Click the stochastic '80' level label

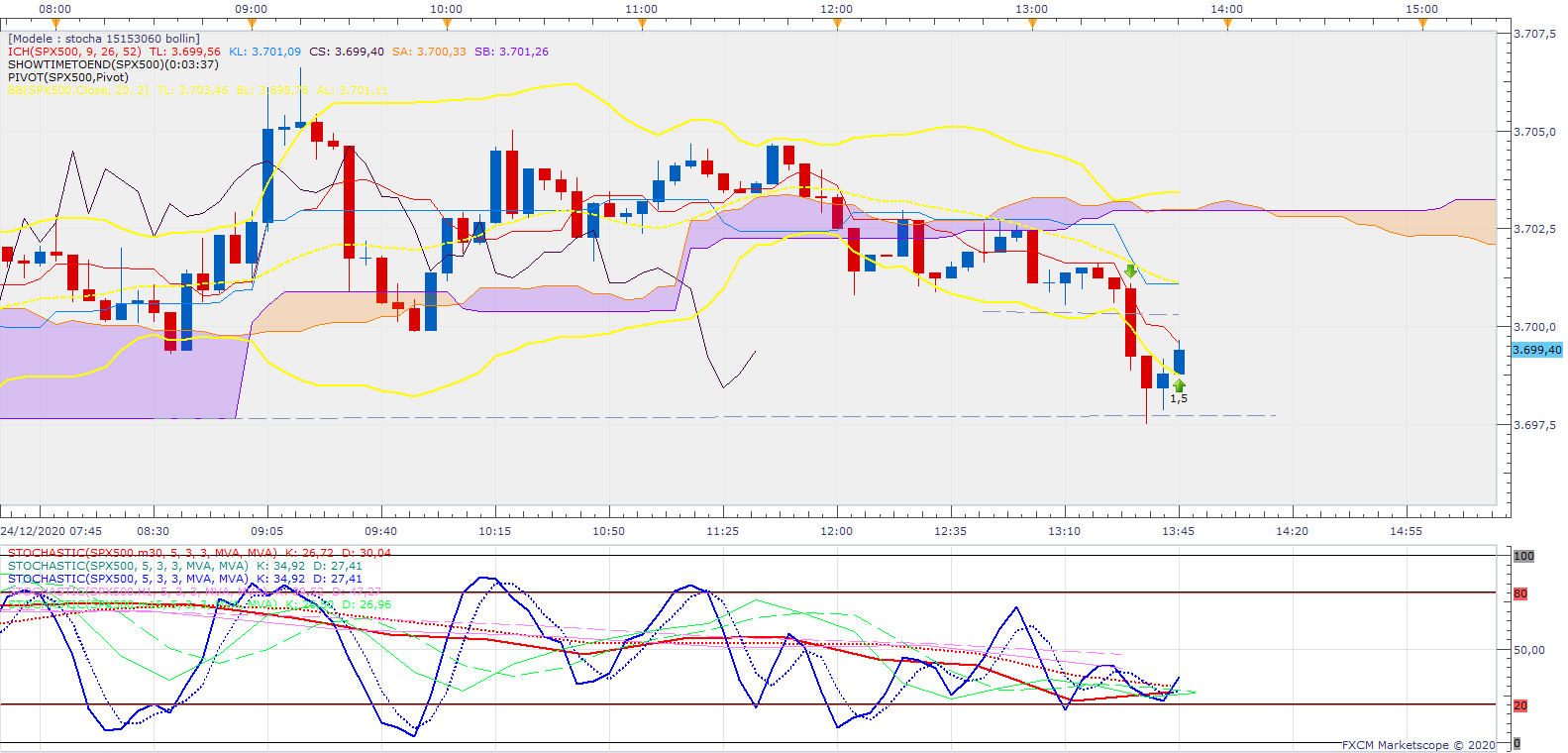(1520, 593)
